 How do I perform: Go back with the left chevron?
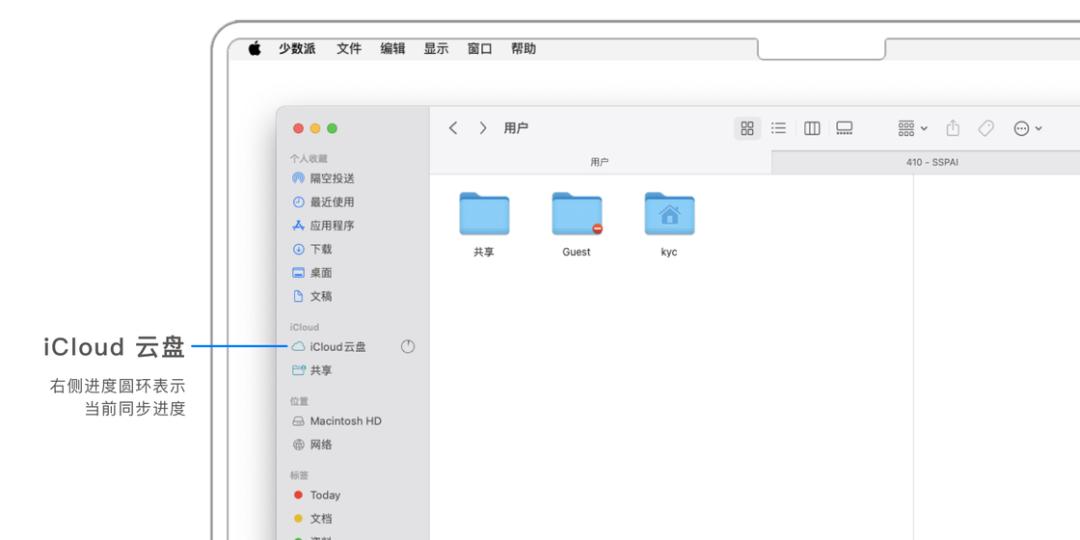453,128
